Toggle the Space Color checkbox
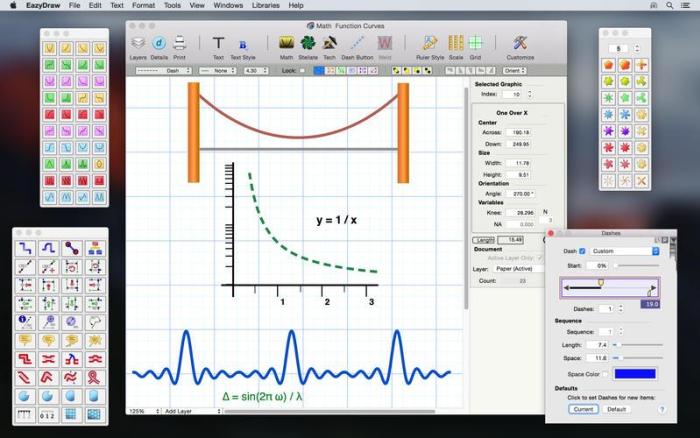The image size is (700, 438). coord(605,374)
